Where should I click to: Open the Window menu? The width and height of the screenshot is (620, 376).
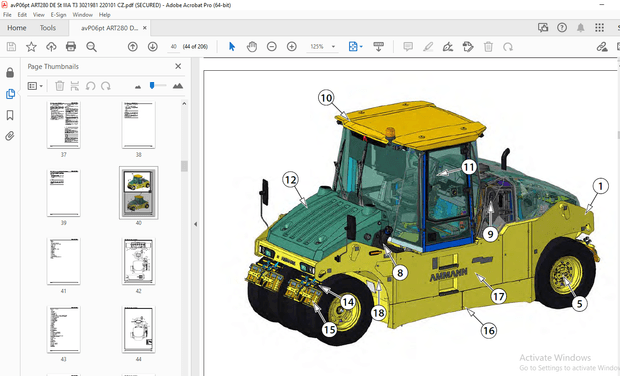pos(82,15)
